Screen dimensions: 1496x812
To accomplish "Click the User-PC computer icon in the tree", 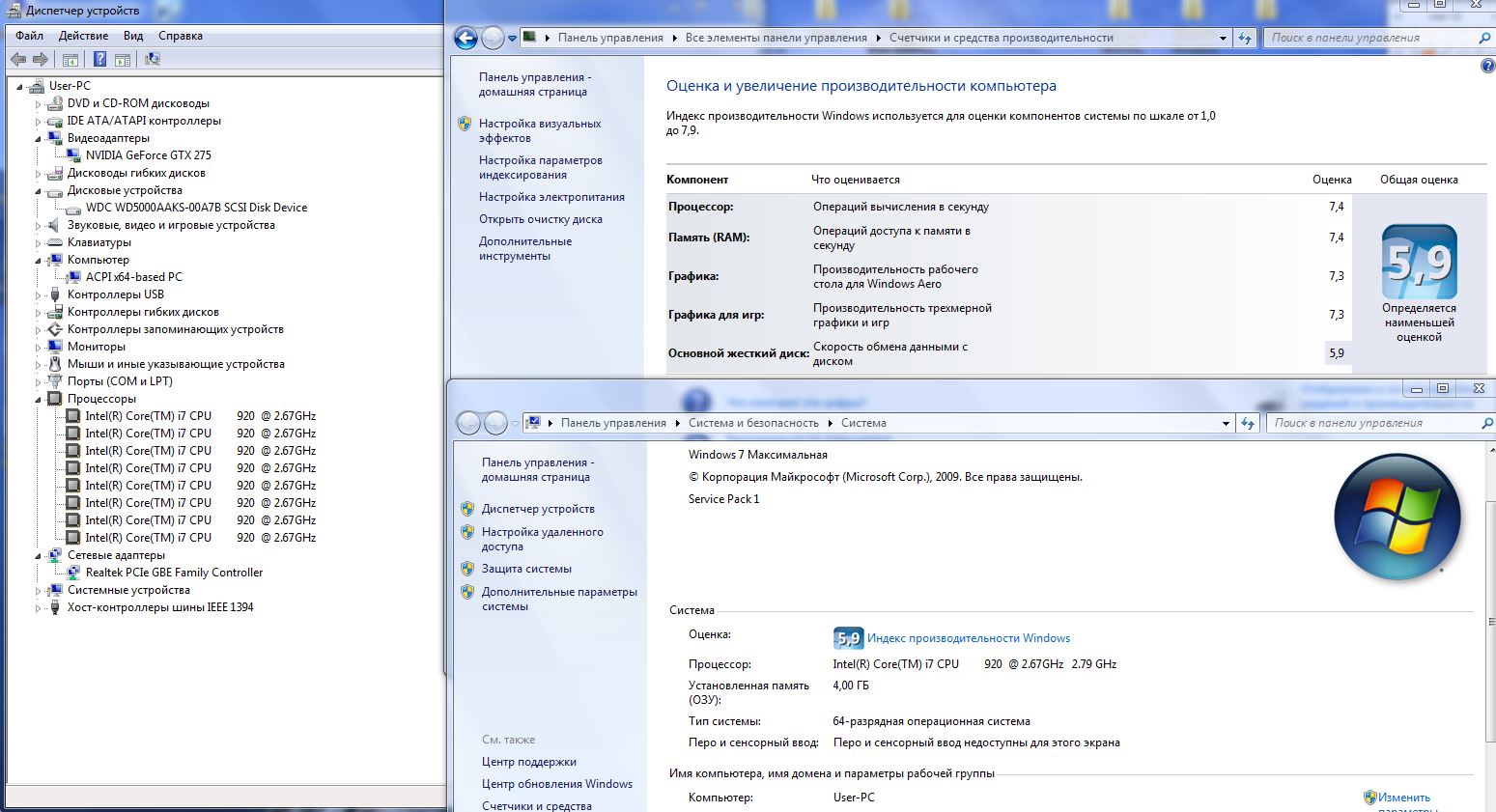I will pyautogui.click(x=37, y=86).
